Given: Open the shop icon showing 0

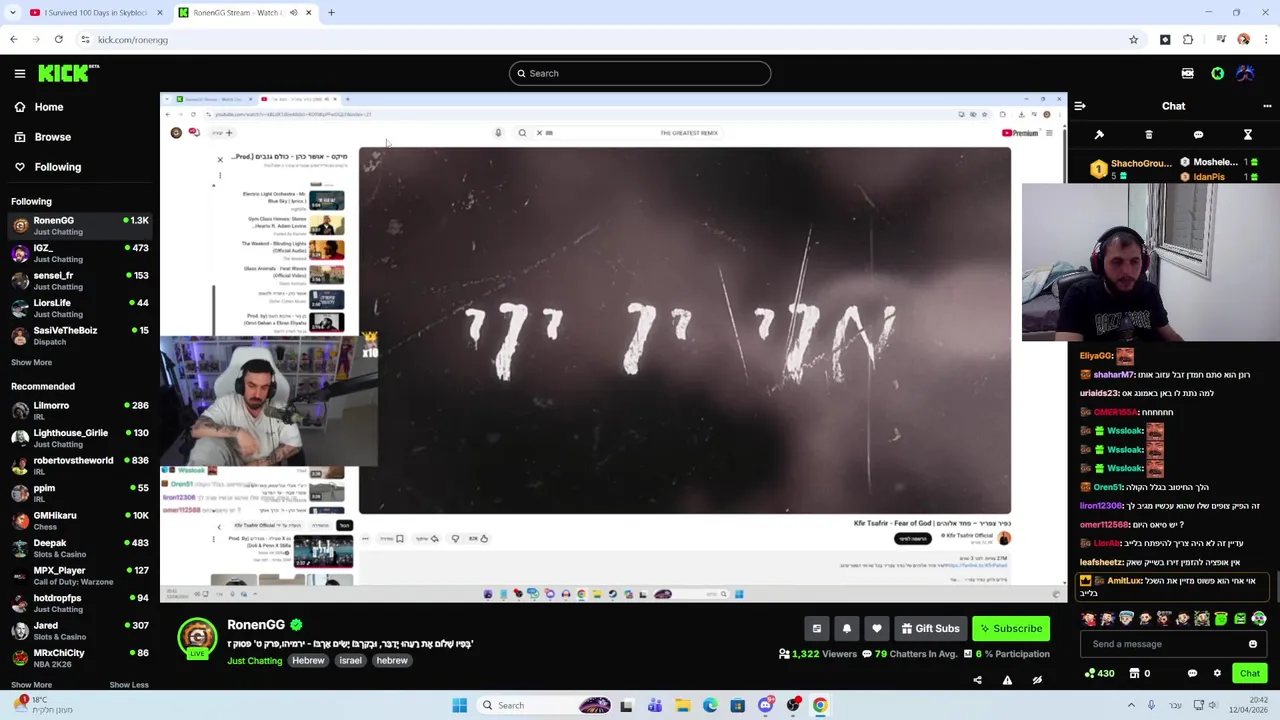Looking at the screenshot, I should pyautogui.click(x=1139, y=673).
